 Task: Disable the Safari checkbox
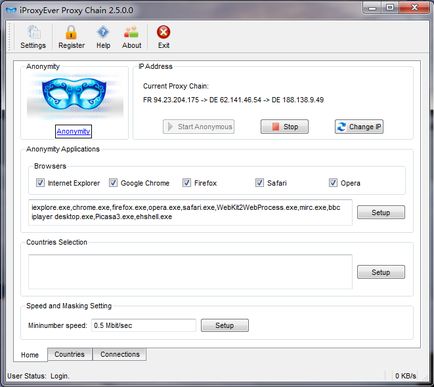click(x=260, y=182)
